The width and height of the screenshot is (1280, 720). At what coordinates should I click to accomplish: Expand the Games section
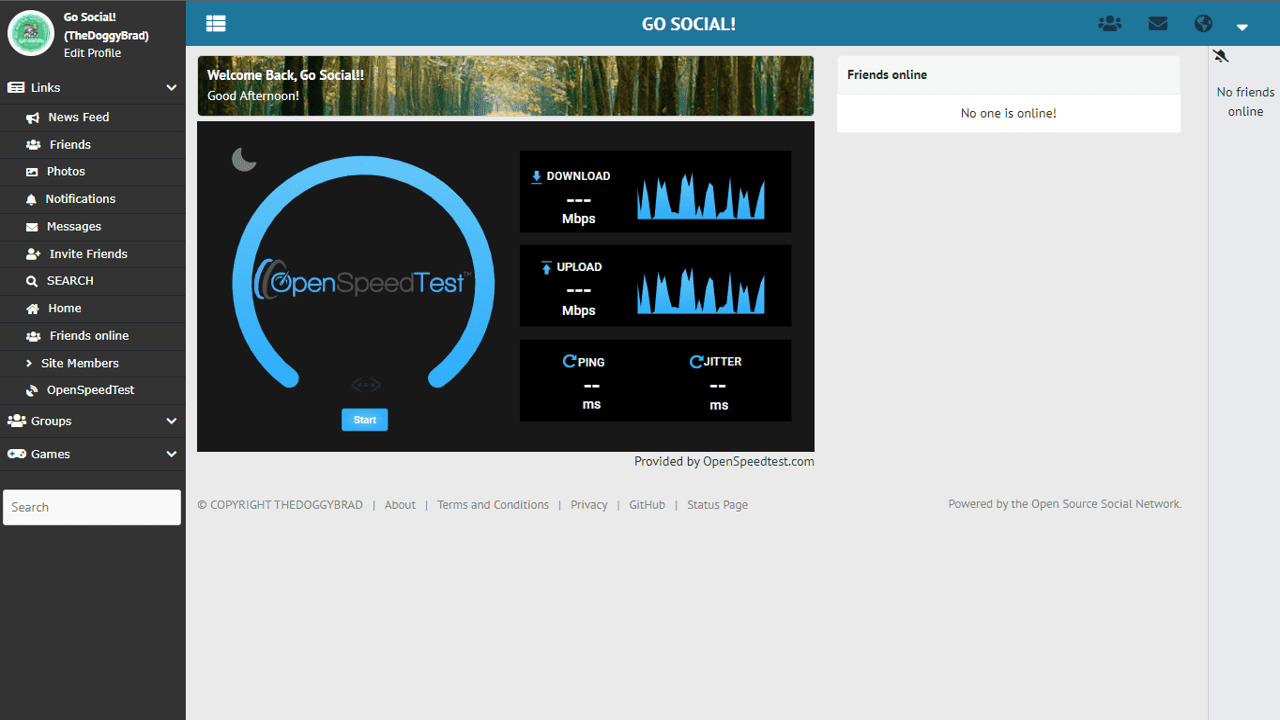click(x=171, y=454)
